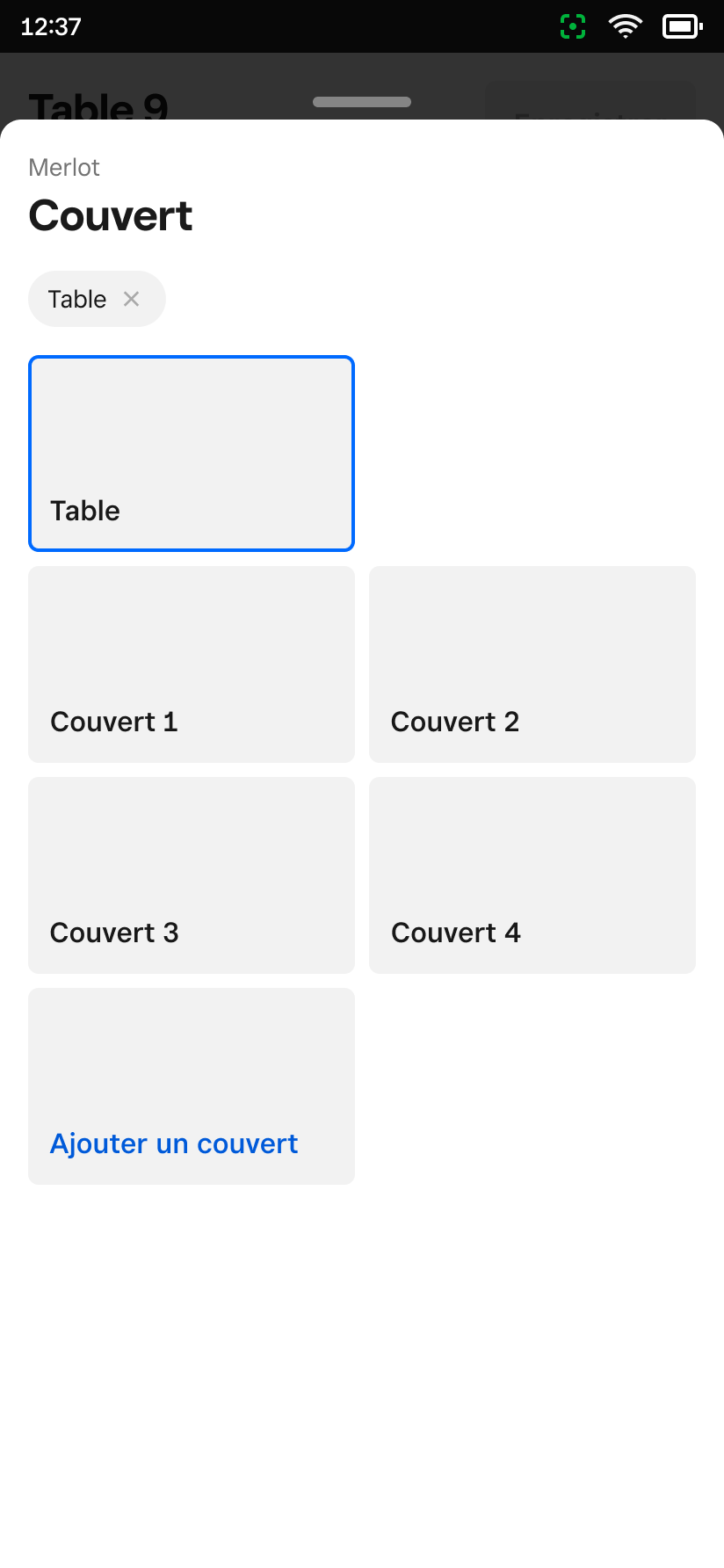Tap the dimmed Table 9 title behind sheet

(98, 105)
